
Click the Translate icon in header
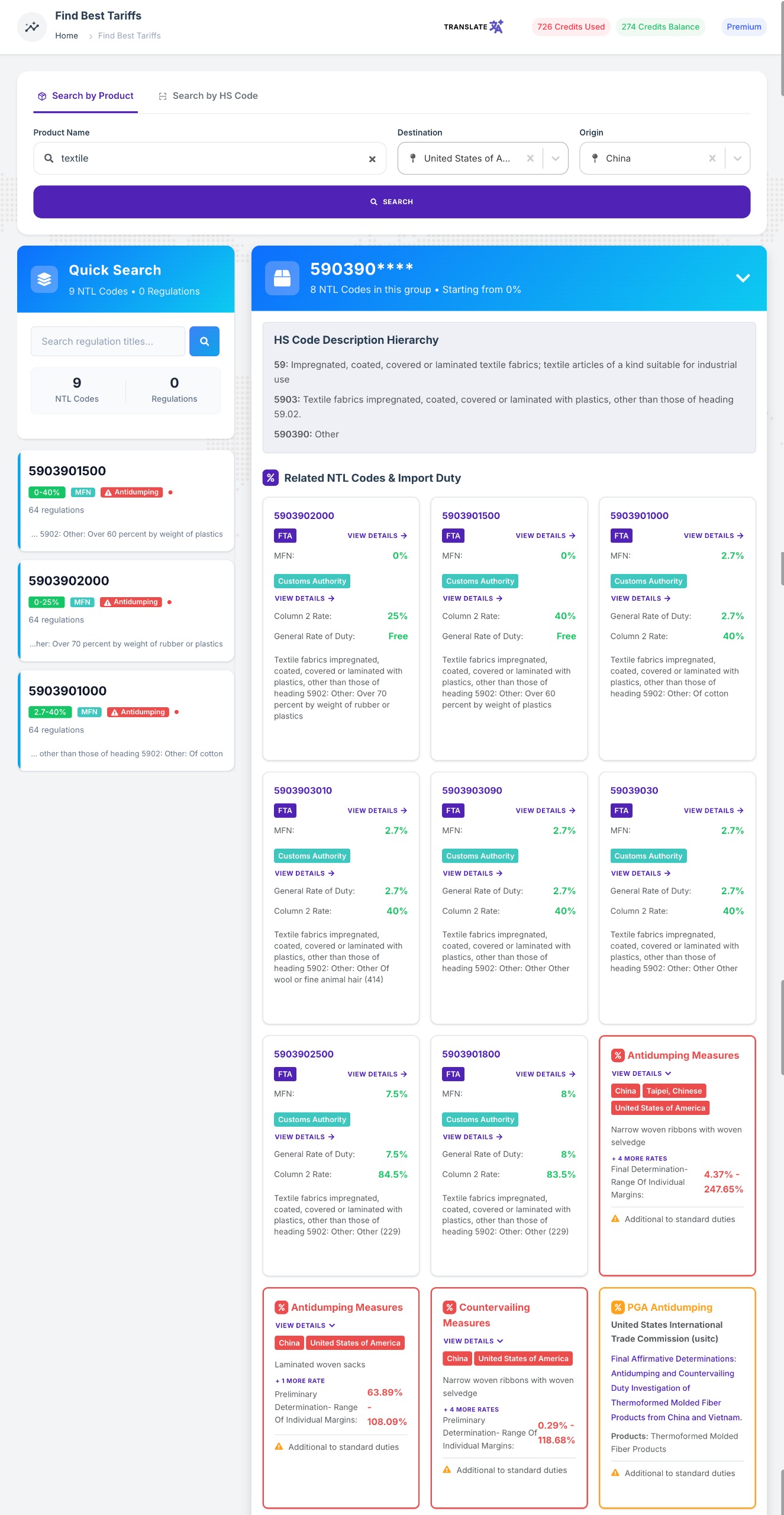(496, 27)
